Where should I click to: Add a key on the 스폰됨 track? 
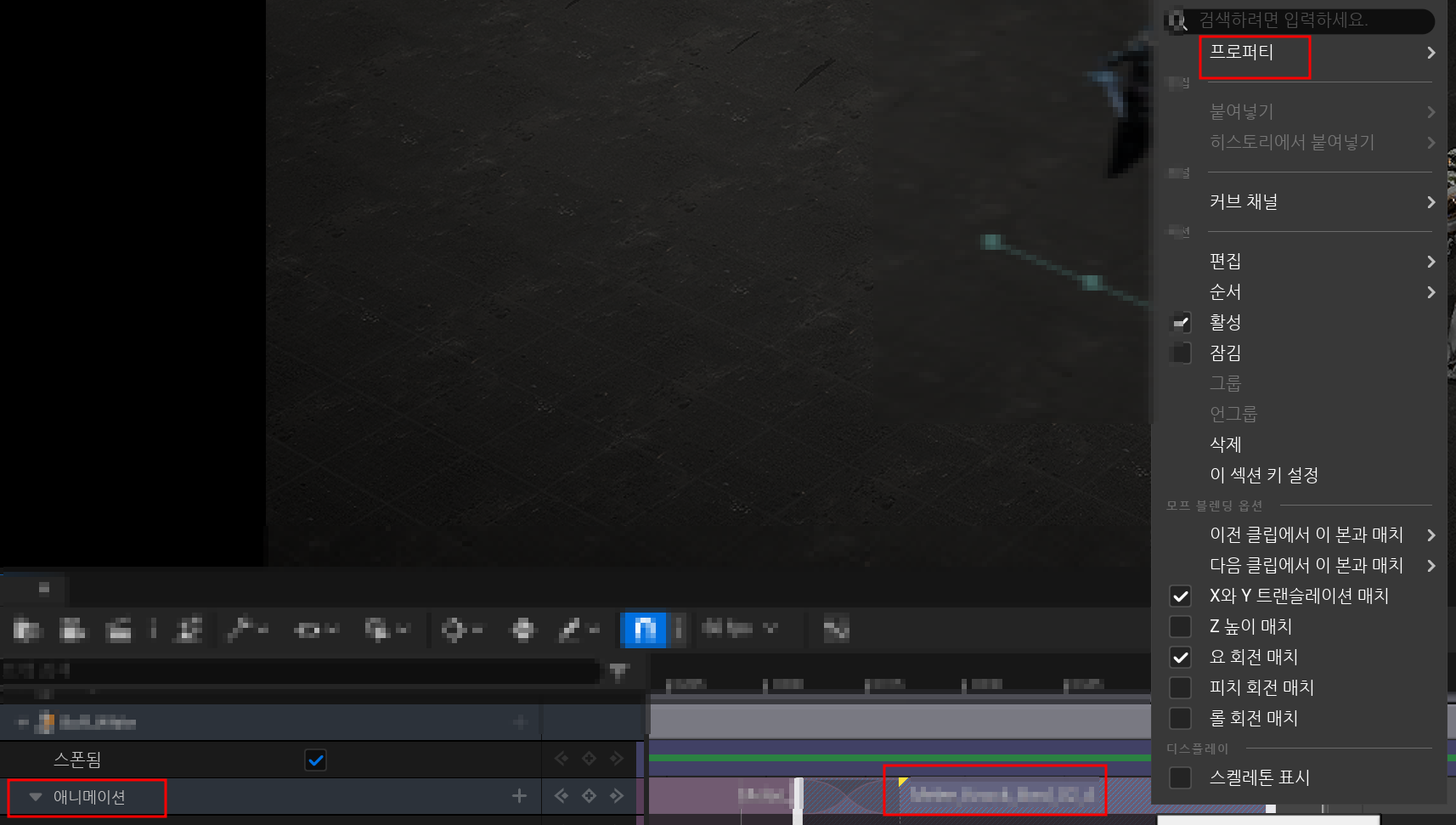click(589, 758)
